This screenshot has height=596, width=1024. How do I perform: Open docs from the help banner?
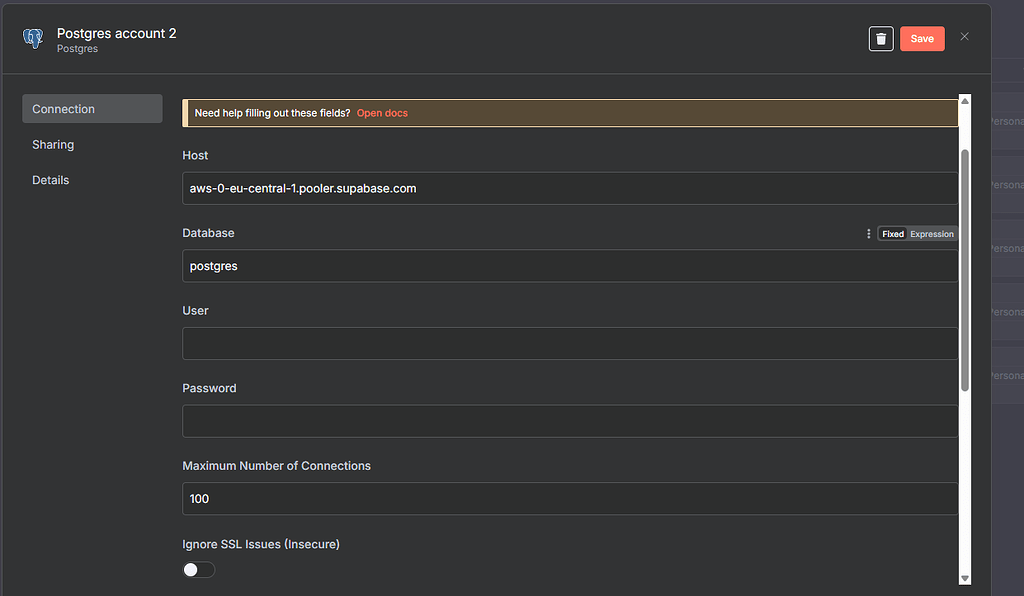click(382, 112)
